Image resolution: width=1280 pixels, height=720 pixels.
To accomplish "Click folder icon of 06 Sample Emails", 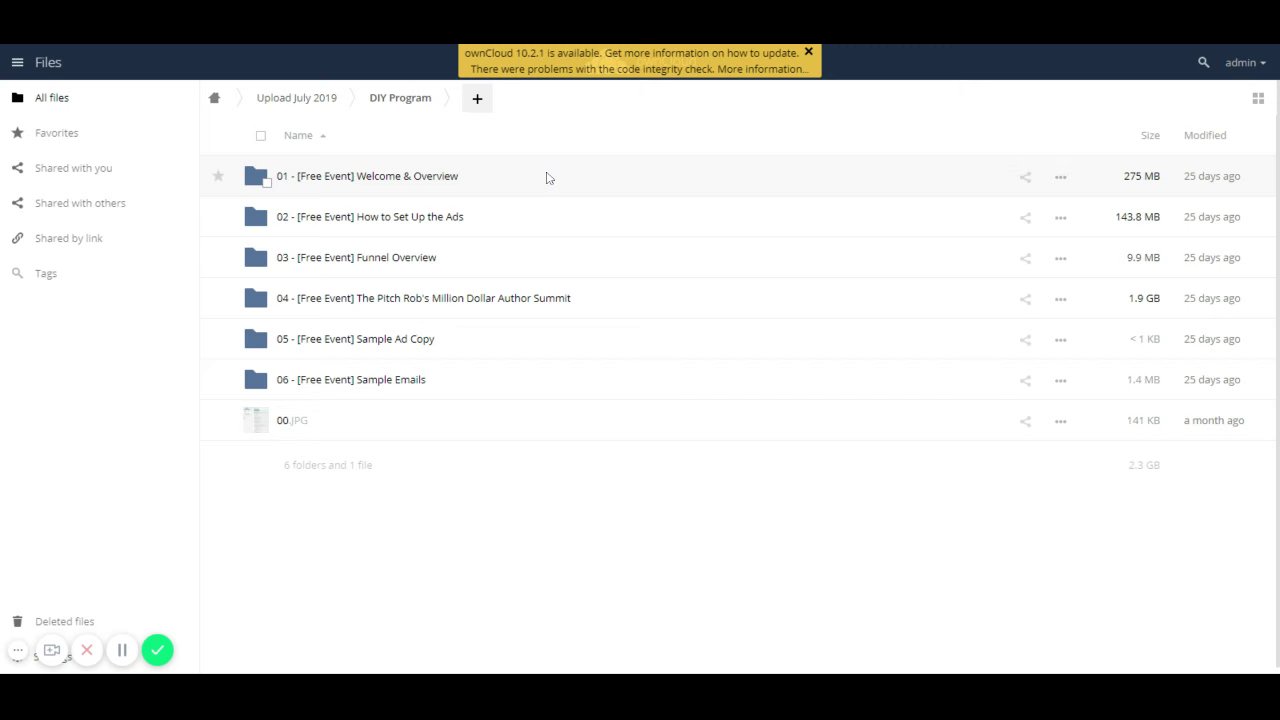I will [x=256, y=380].
